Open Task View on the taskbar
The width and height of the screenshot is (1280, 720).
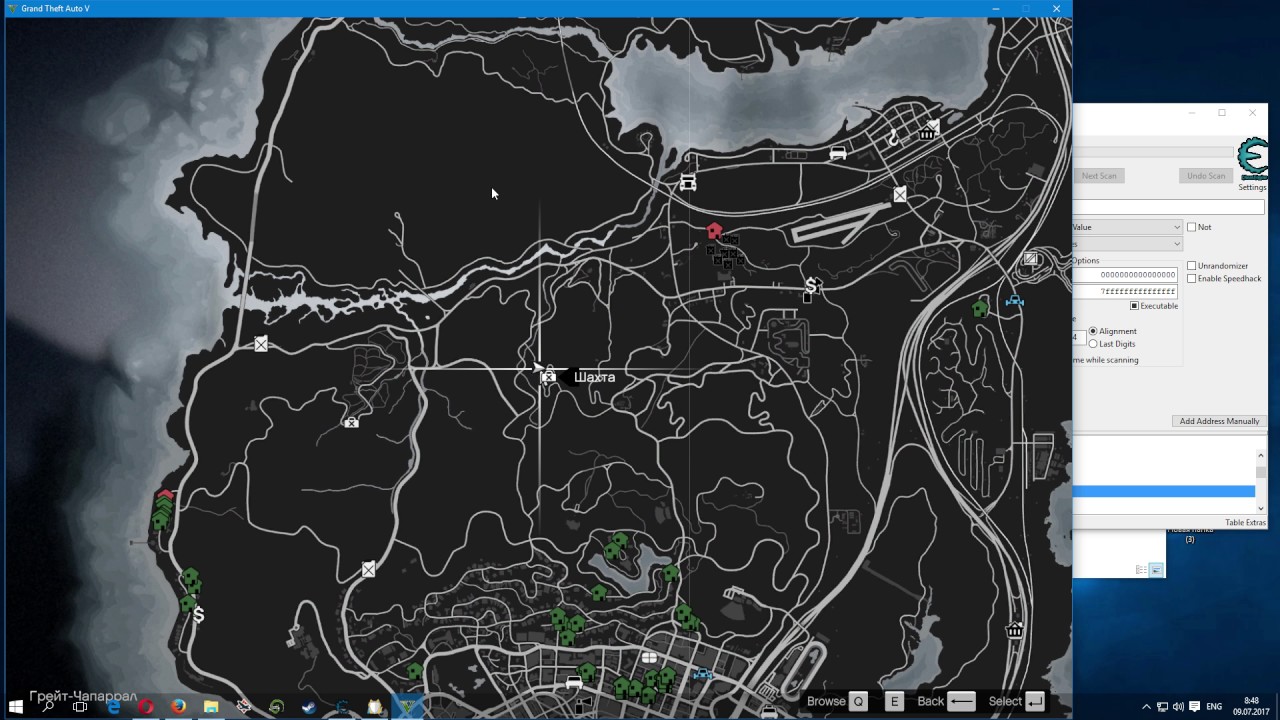tap(80, 707)
